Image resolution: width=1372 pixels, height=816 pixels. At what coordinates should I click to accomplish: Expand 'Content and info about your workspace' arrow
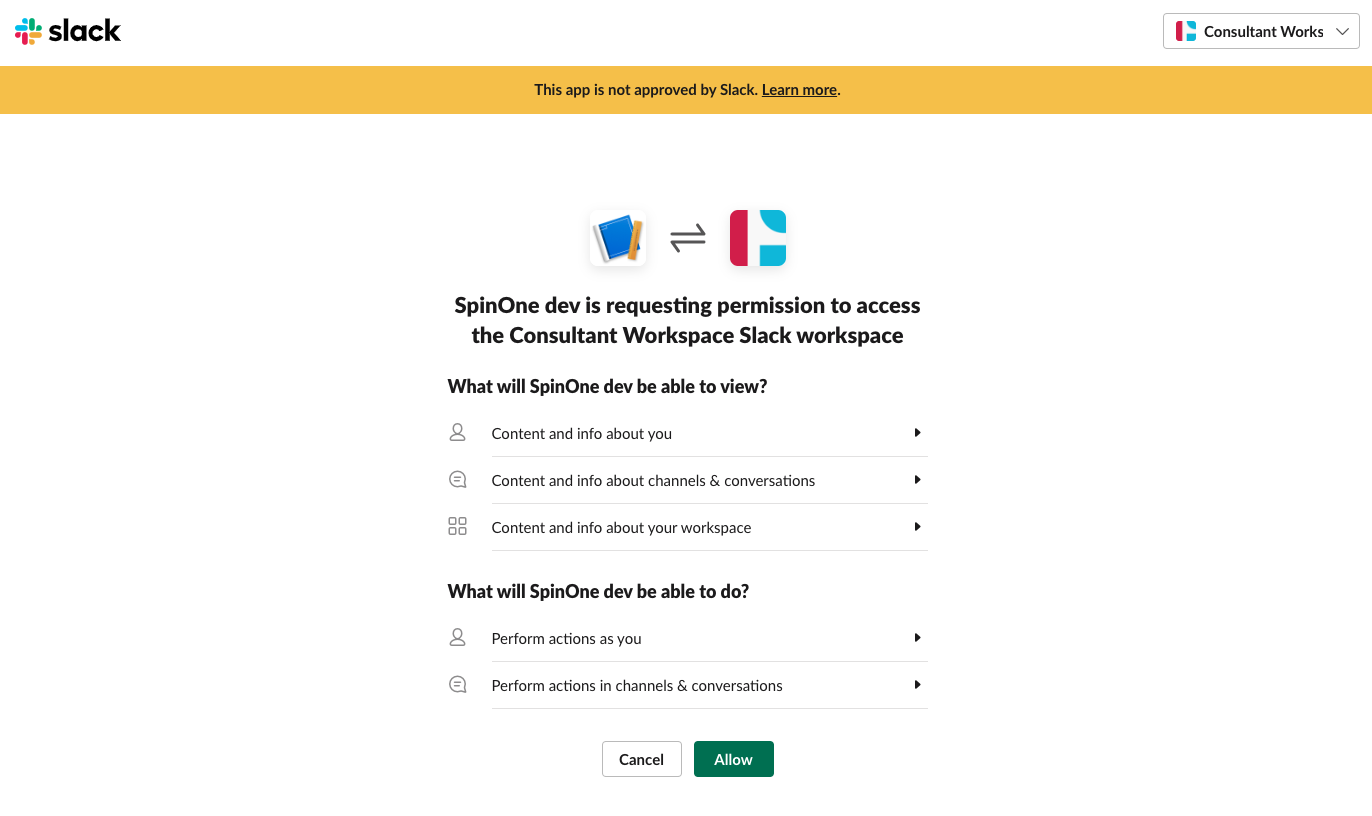point(917,527)
